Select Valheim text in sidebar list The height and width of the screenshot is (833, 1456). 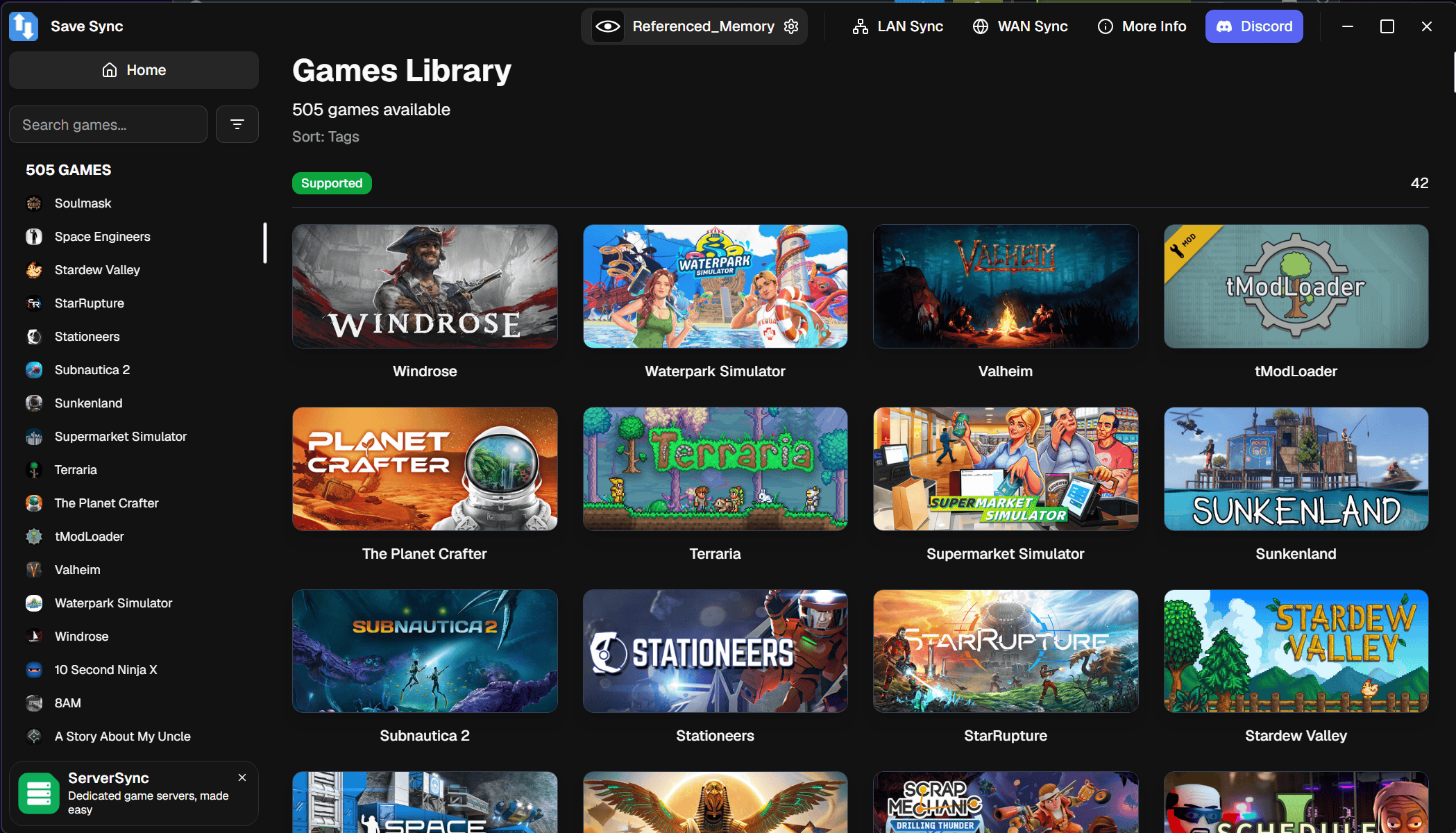pyautogui.click(x=78, y=570)
